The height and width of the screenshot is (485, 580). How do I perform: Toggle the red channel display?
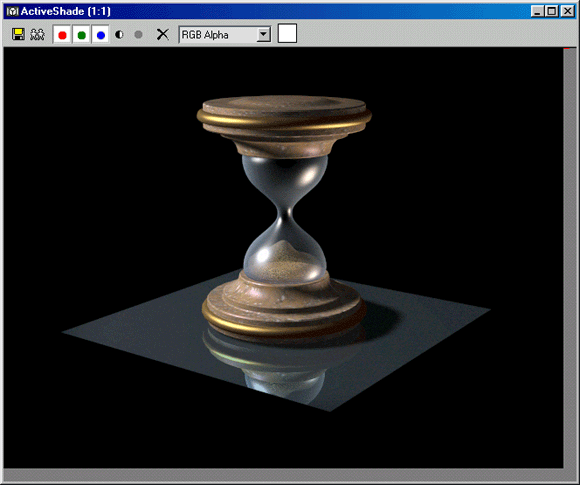pos(62,35)
